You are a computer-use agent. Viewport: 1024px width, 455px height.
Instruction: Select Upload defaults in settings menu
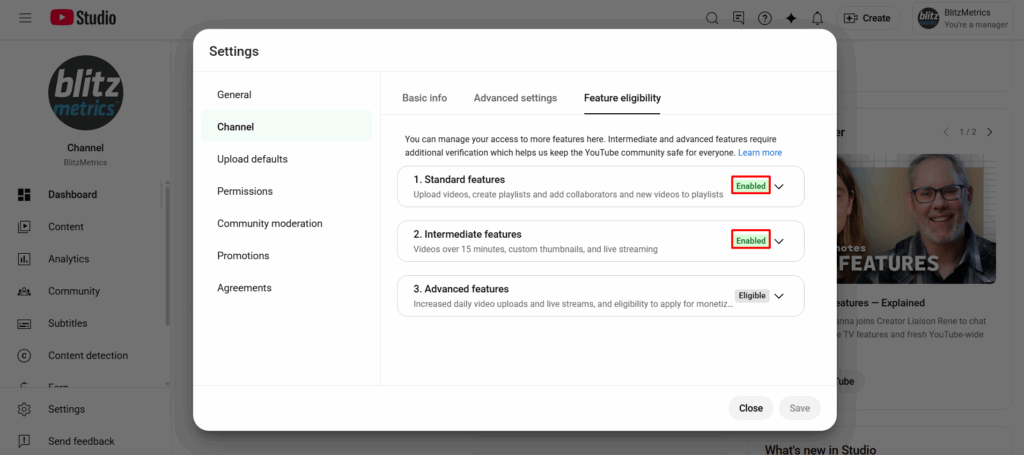coord(252,159)
